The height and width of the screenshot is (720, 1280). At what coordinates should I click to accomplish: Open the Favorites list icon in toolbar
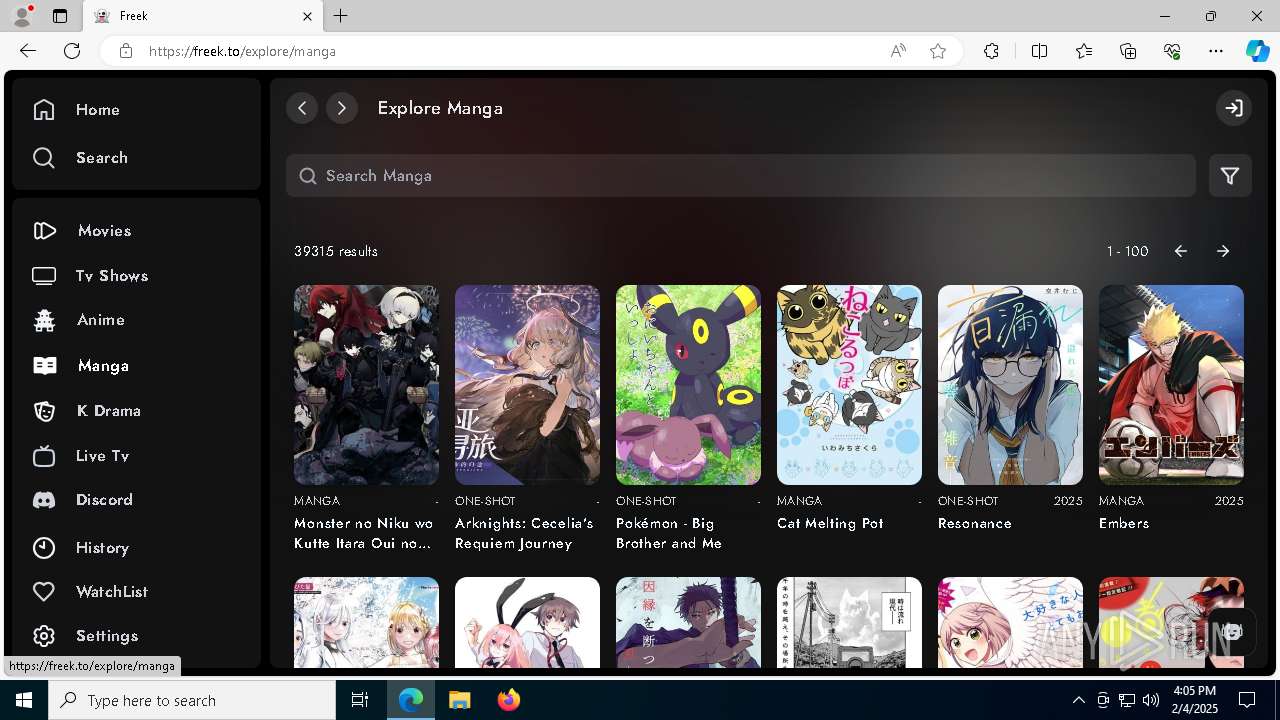(x=1084, y=51)
